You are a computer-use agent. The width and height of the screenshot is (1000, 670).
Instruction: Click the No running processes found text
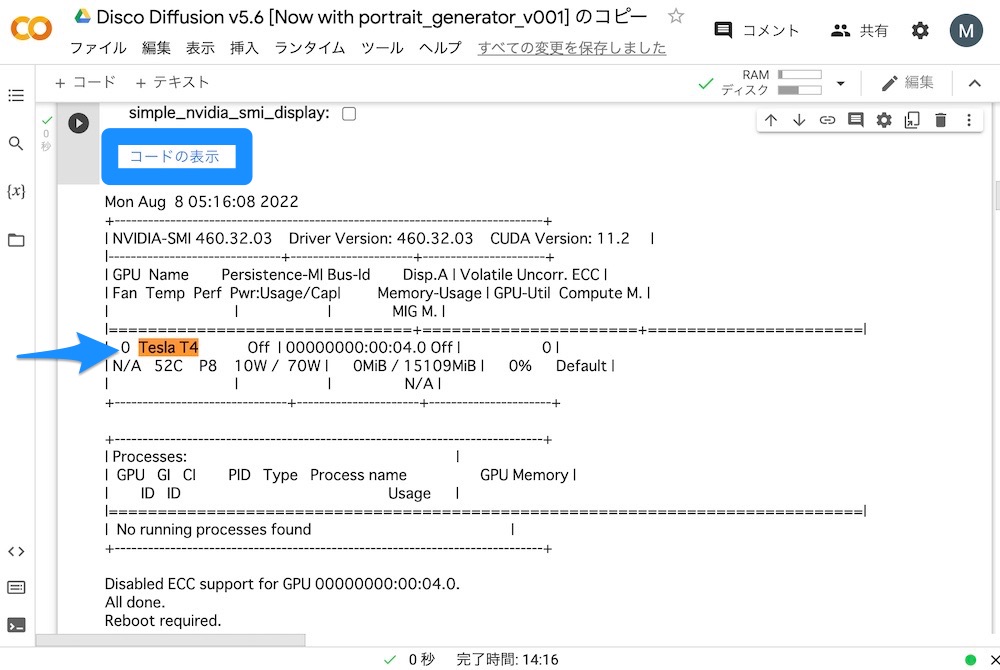(214, 529)
